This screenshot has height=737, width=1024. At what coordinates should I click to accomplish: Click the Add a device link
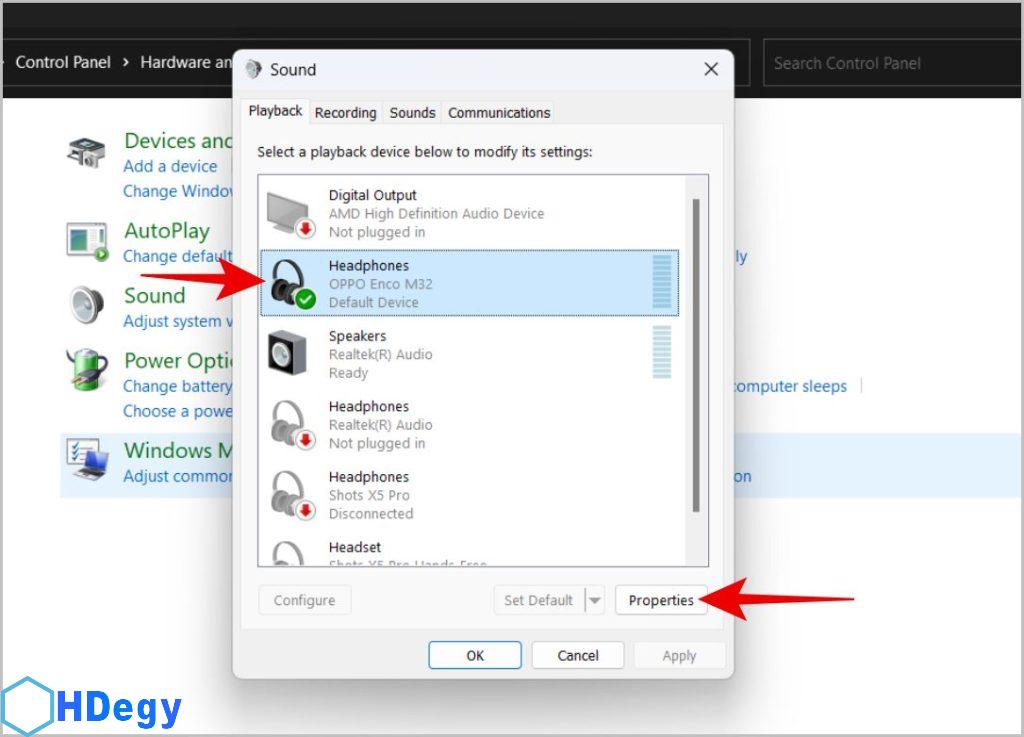(x=170, y=166)
